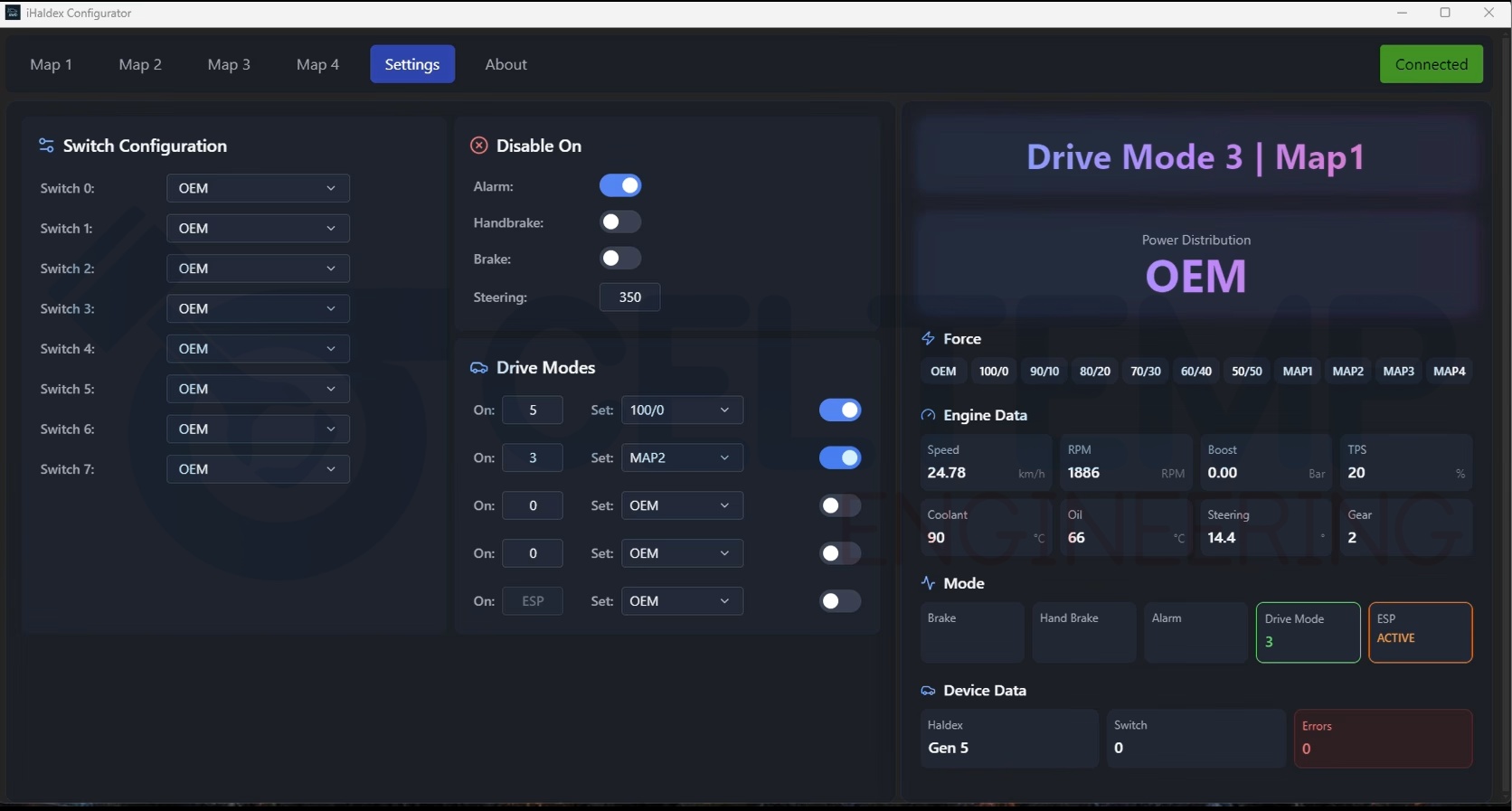1512x811 pixels.
Task: Select the Settings tab
Action: coord(412,64)
